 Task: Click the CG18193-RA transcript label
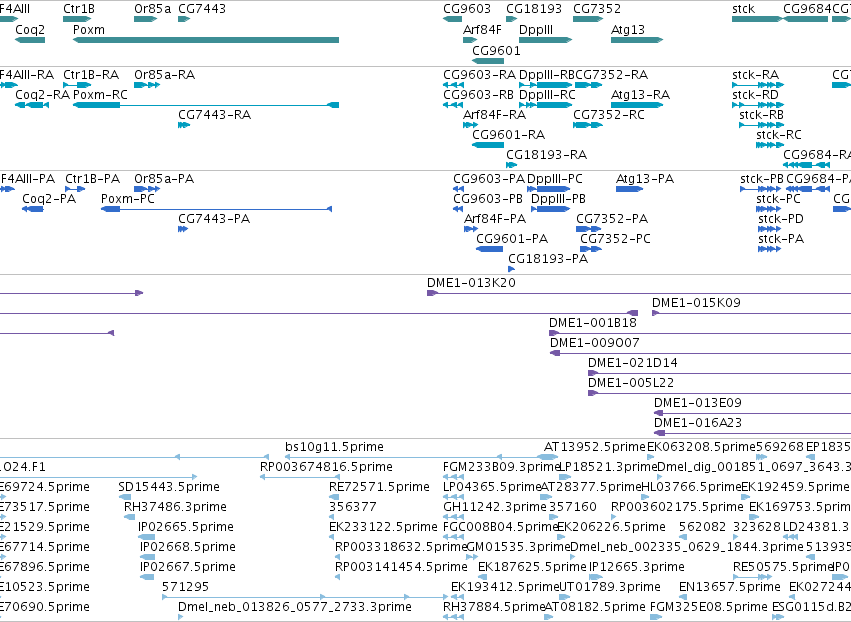tap(547, 155)
